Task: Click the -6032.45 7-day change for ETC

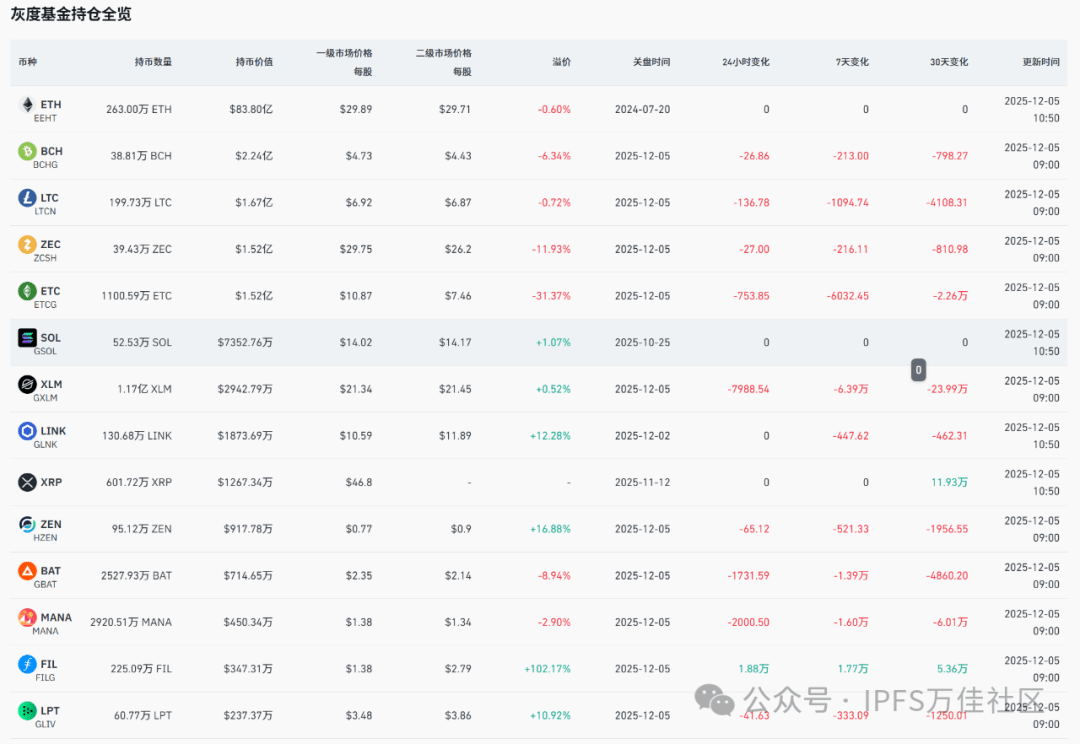Action: pos(847,296)
